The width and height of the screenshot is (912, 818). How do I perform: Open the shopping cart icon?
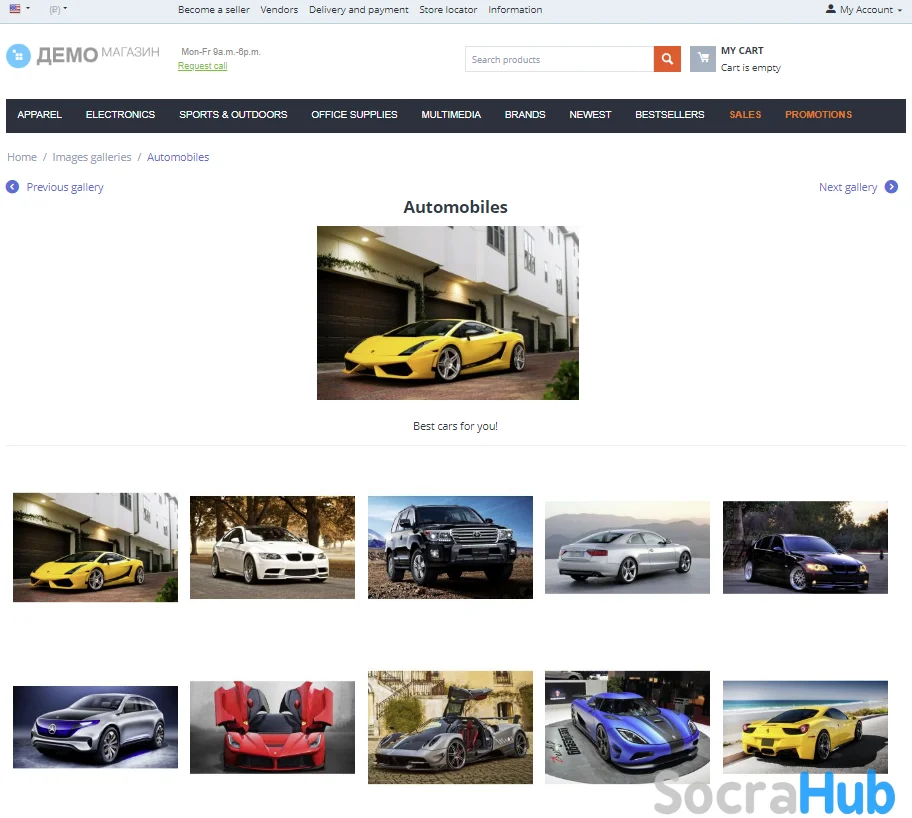[702, 59]
